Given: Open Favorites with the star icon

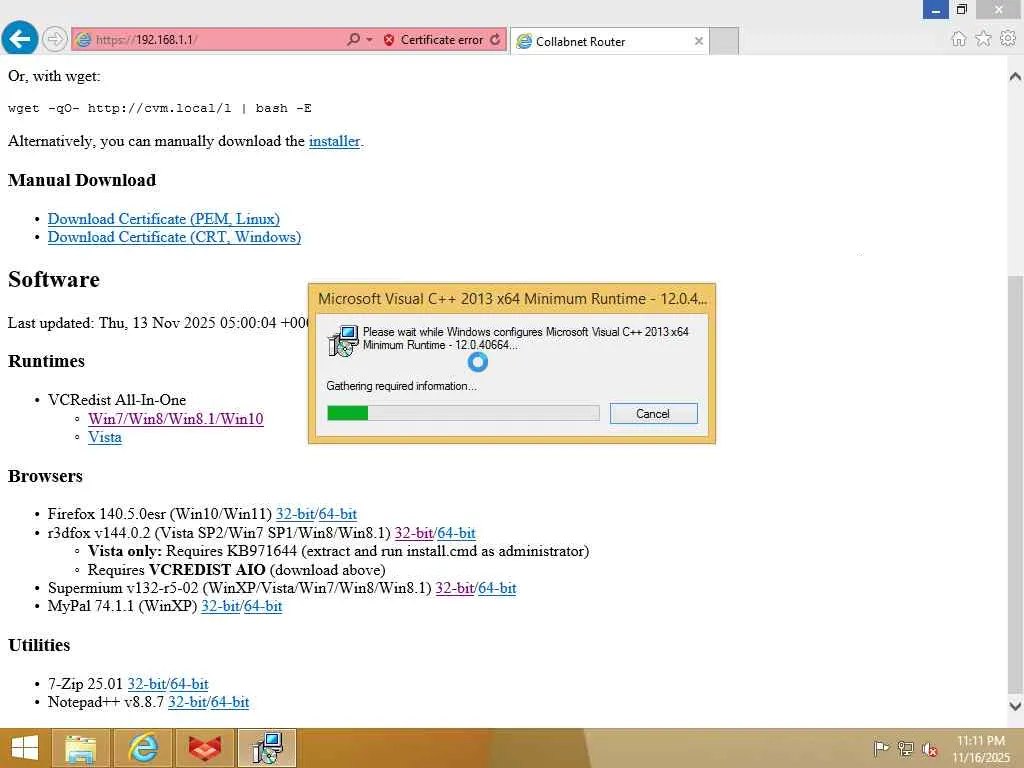Looking at the screenshot, I should [x=983, y=39].
